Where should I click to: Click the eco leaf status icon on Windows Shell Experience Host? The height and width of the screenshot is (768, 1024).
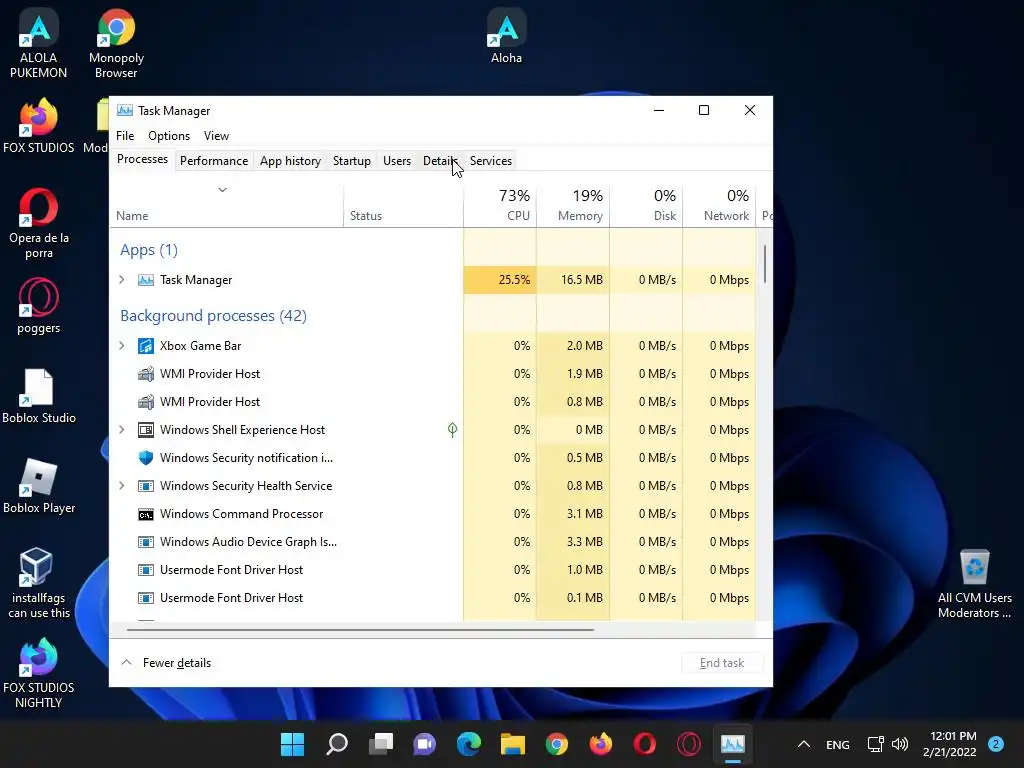point(452,430)
